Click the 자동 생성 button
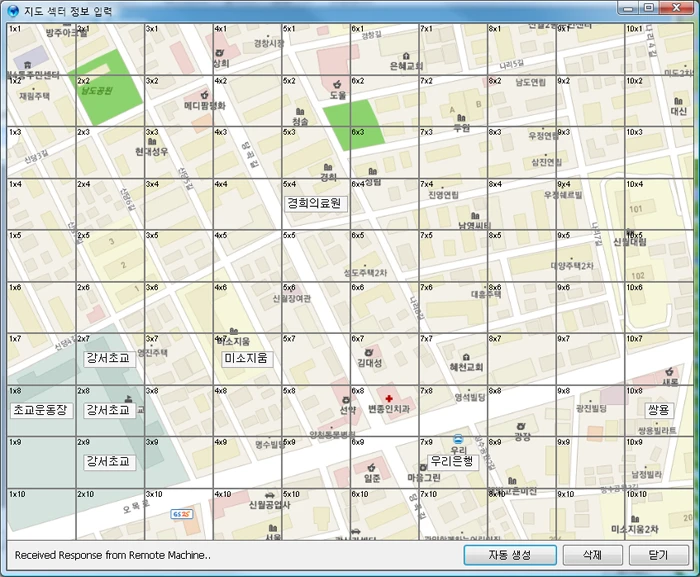This screenshot has height=577, width=700. click(510, 555)
